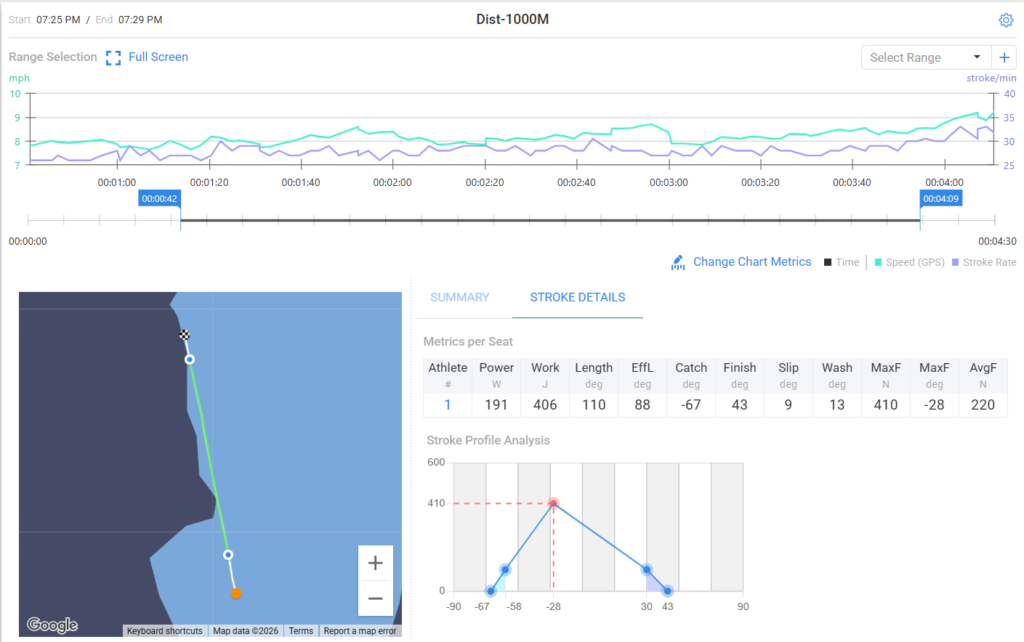Click the peak force point at 410
The width and height of the screenshot is (1024, 642).
[553, 504]
